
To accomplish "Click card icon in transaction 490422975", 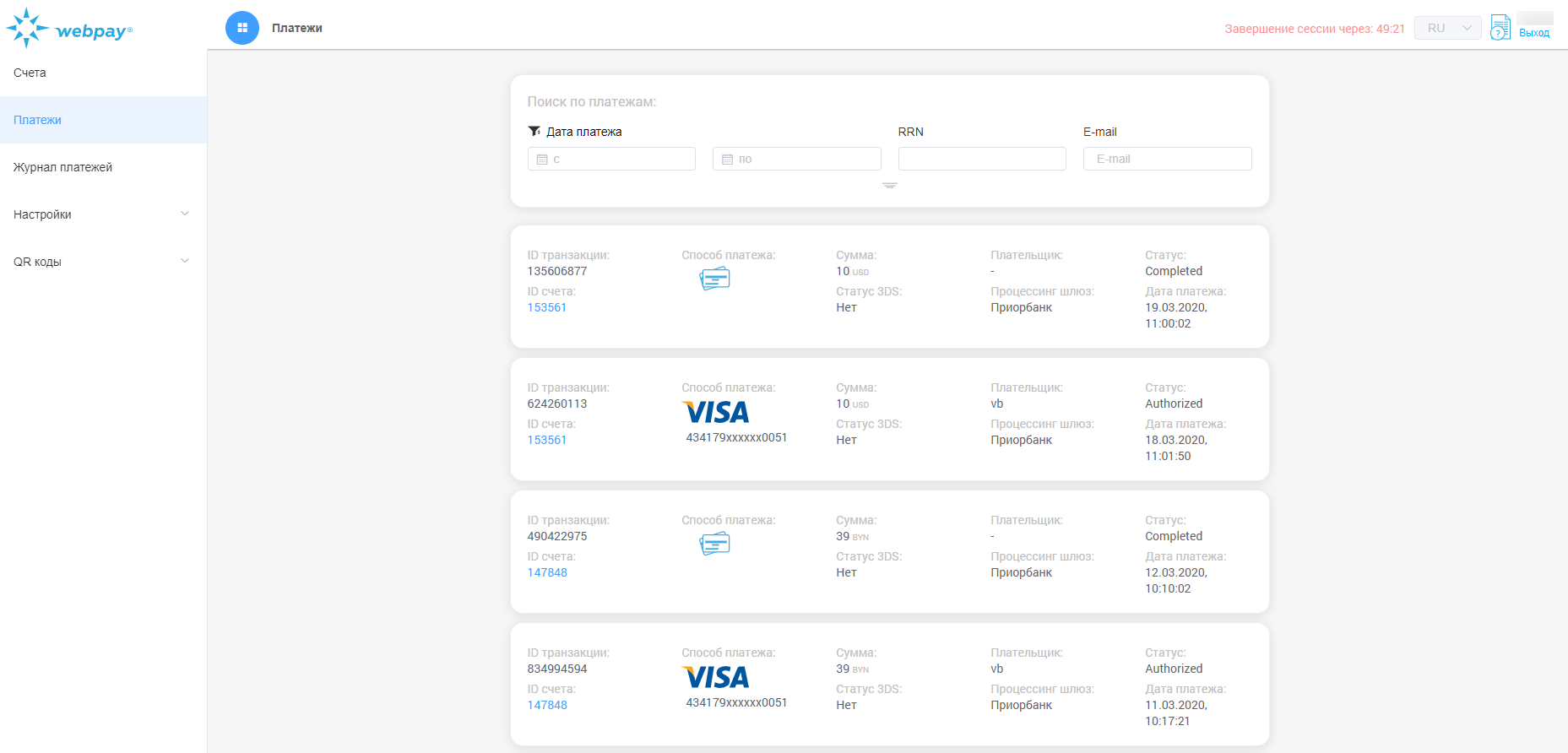I will 714,544.
